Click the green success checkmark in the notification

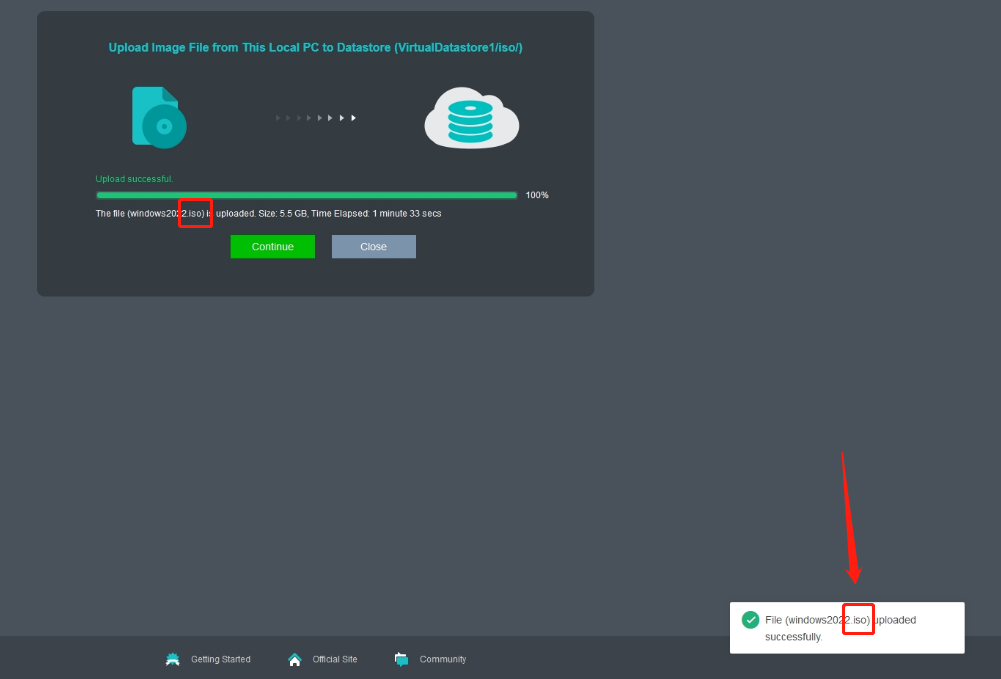[x=750, y=619]
